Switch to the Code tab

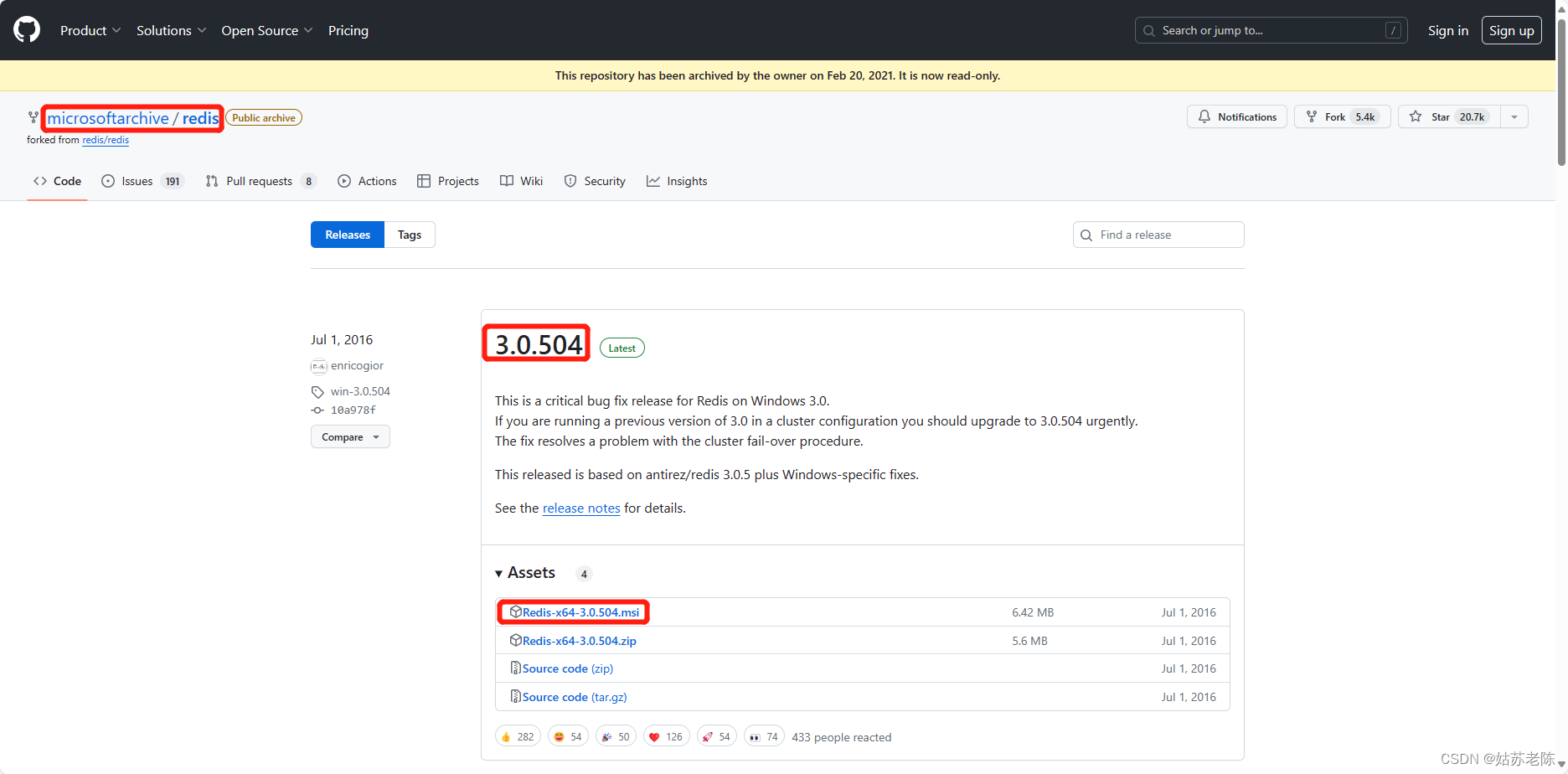pyautogui.click(x=57, y=181)
